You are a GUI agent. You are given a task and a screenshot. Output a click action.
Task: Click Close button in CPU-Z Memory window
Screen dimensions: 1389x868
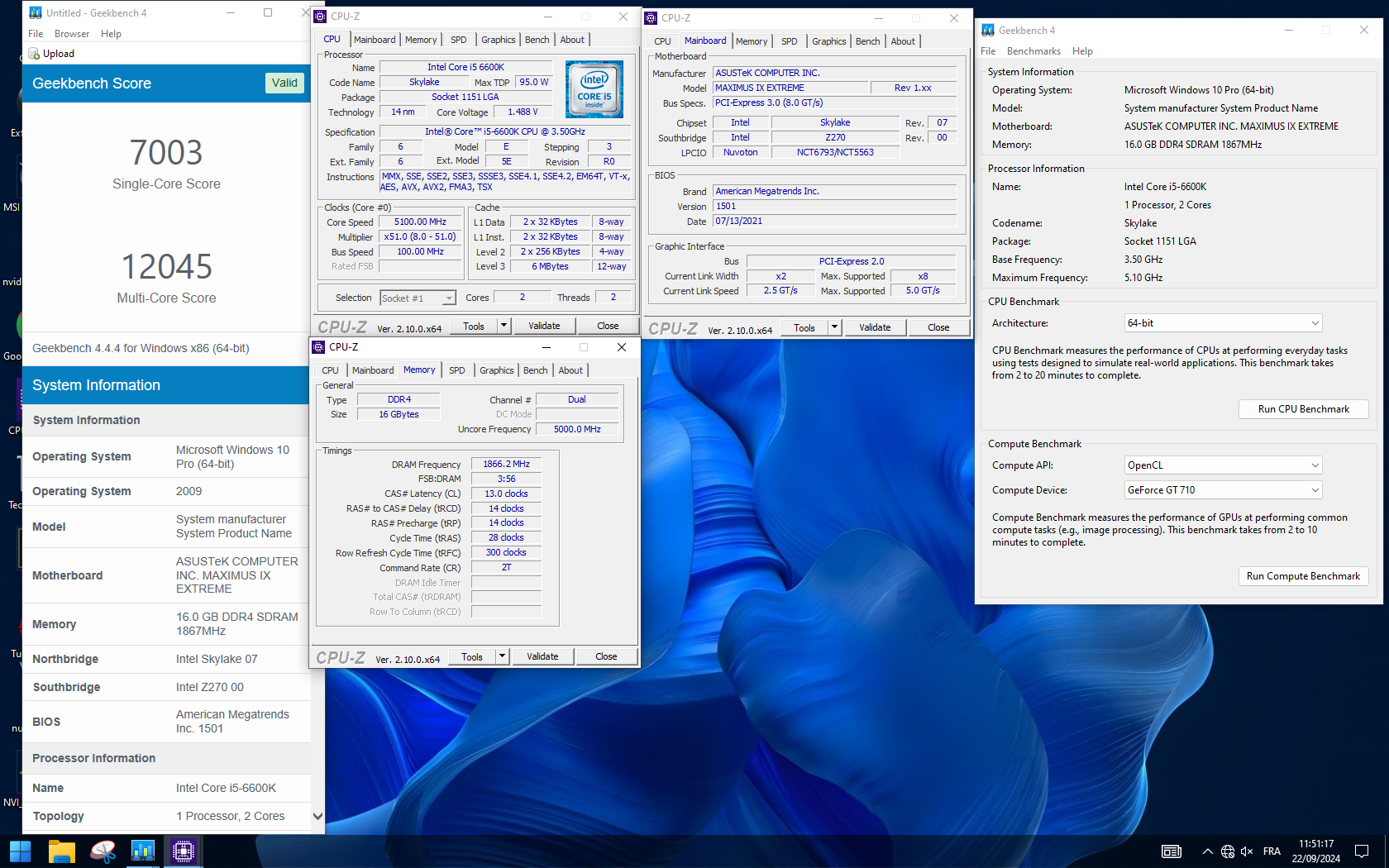click(606, 656)
